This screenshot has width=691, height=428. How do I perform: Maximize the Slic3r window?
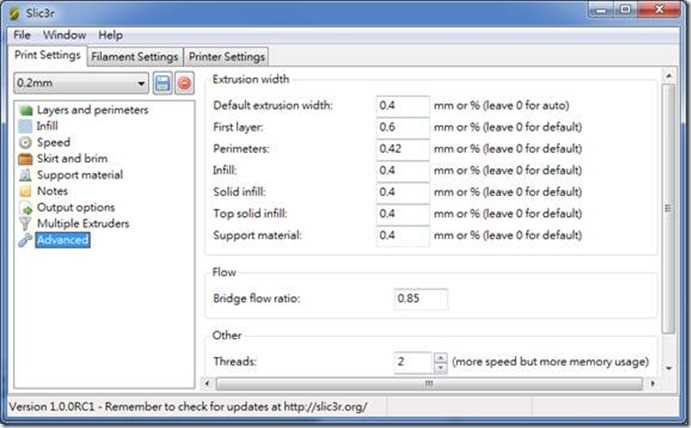click(x=625, y=10)
